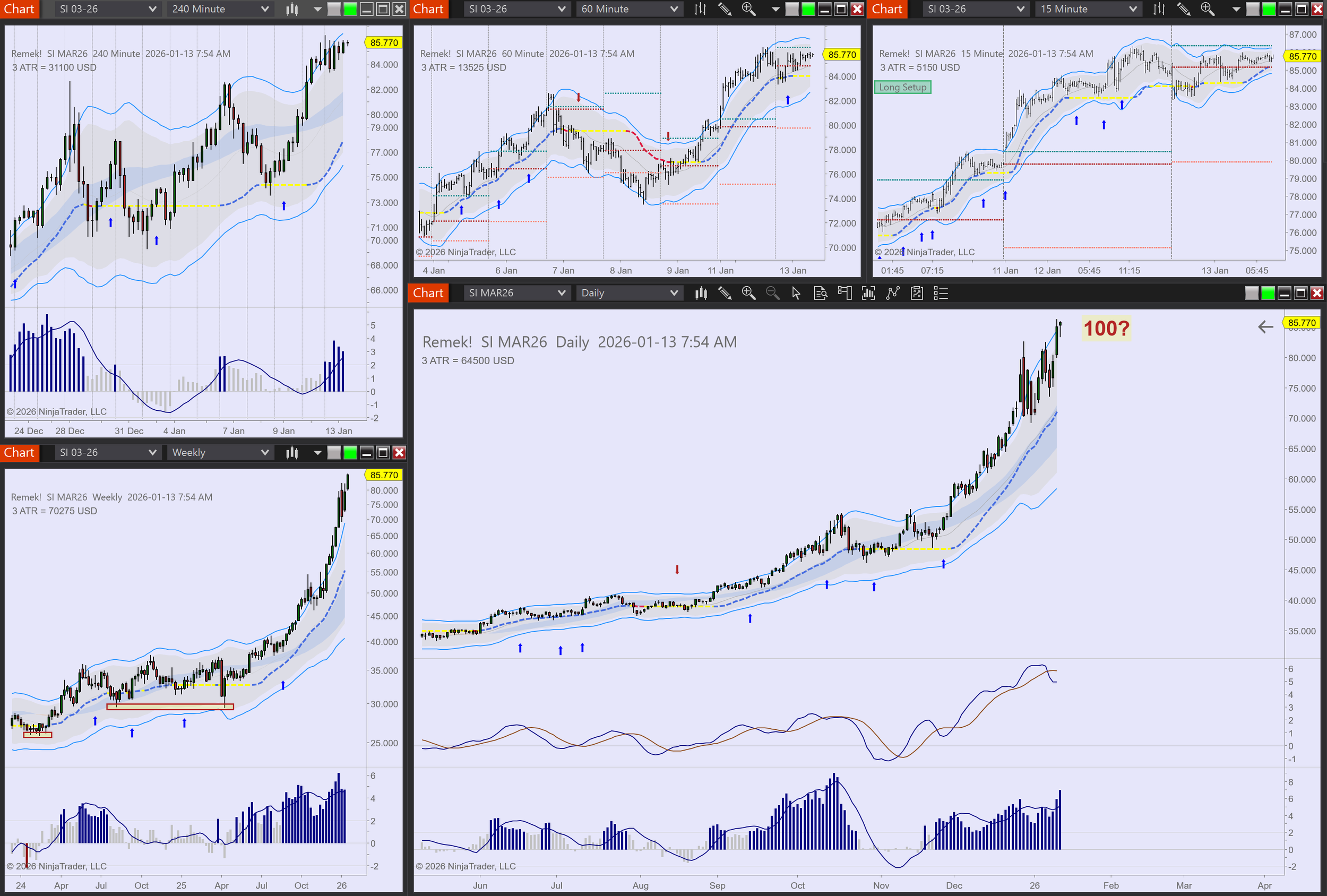Select cursor pointer tool in Daily chart
The image size is (1327, 896).
(x=796, y=293)
